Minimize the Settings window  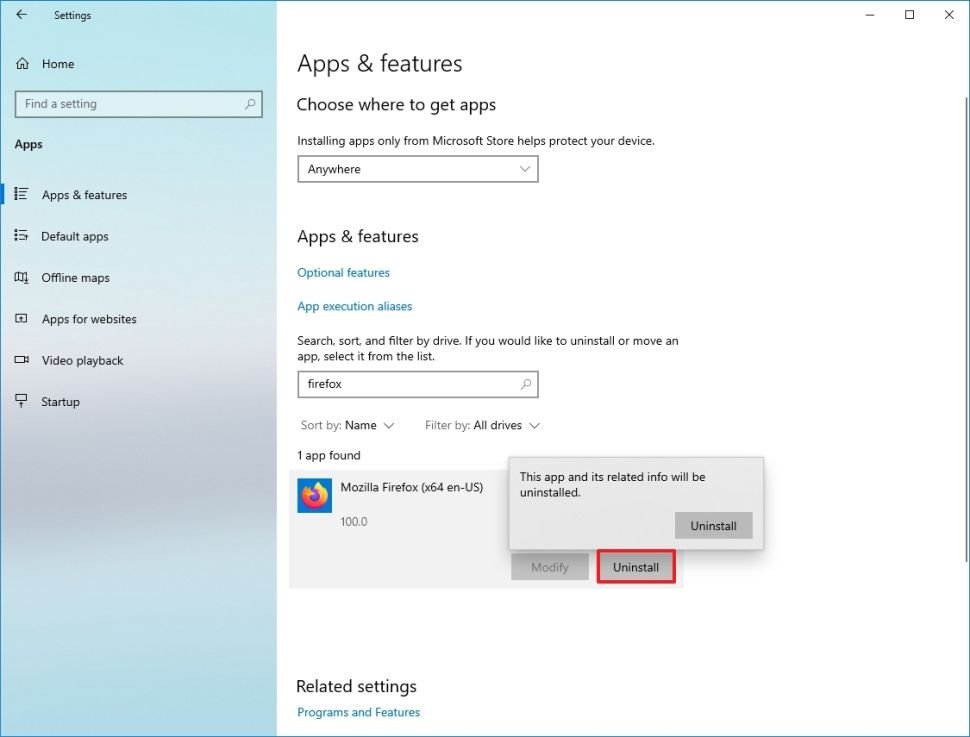[x=870, y=15]
